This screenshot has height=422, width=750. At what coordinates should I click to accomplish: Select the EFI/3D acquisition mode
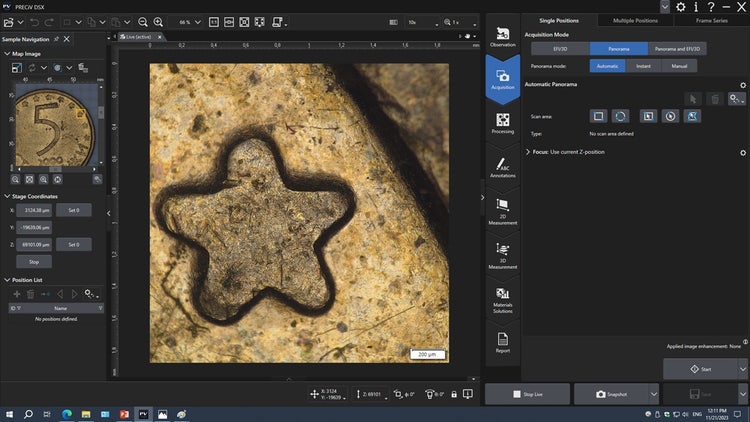[559, 48]
